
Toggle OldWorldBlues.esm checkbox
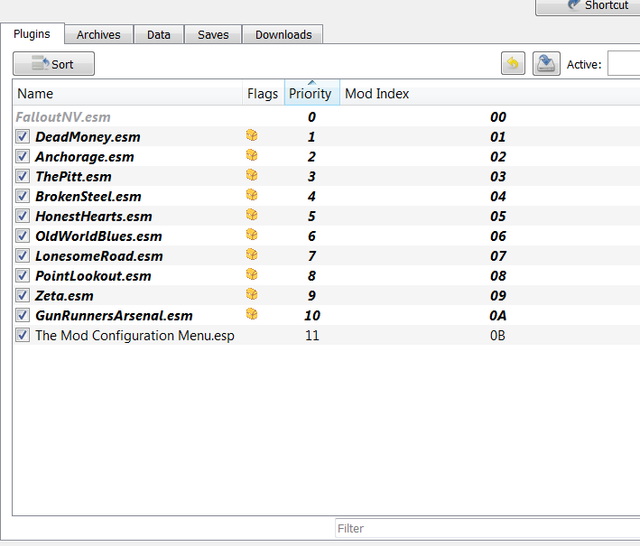tap(22, 236)
